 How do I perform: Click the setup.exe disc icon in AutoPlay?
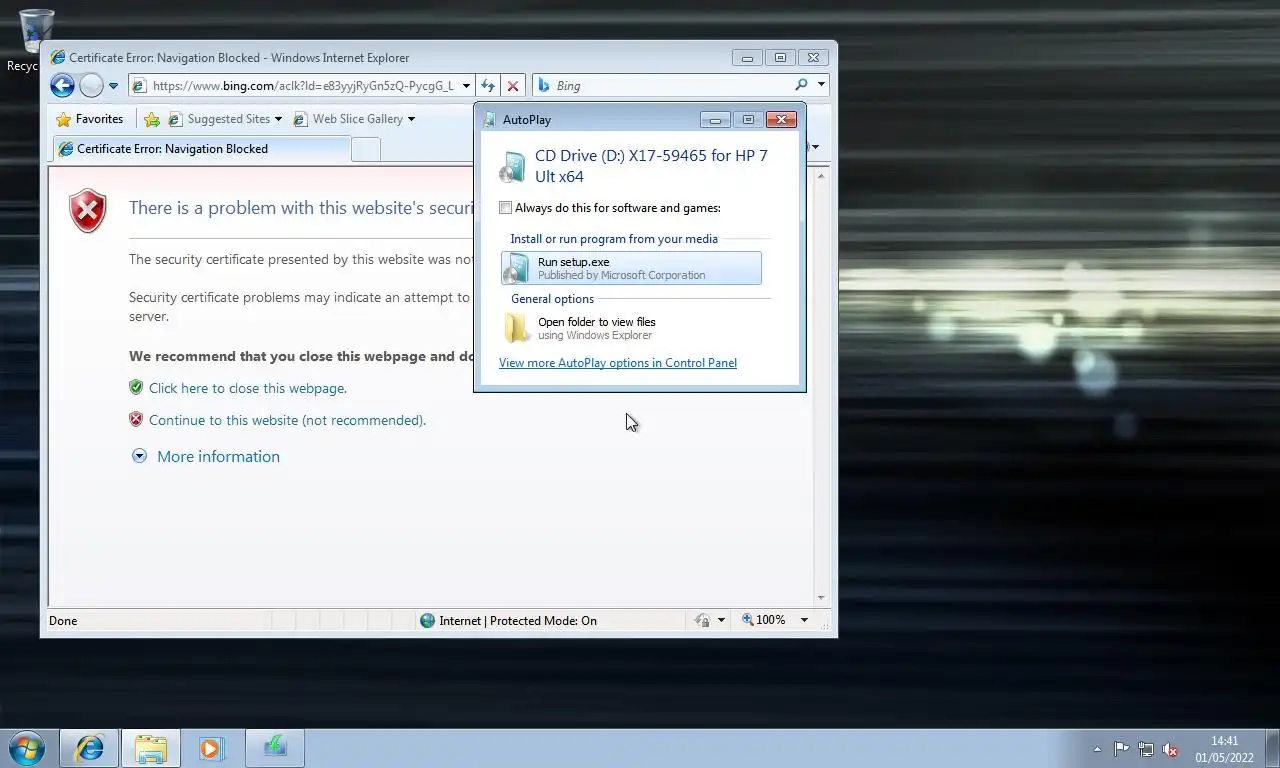pos(517,268)
